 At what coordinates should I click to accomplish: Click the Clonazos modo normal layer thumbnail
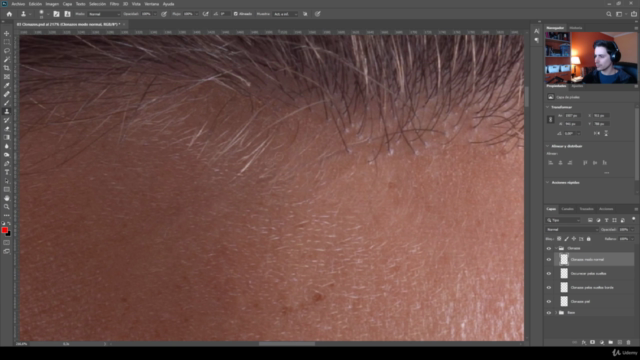point(564,260)
